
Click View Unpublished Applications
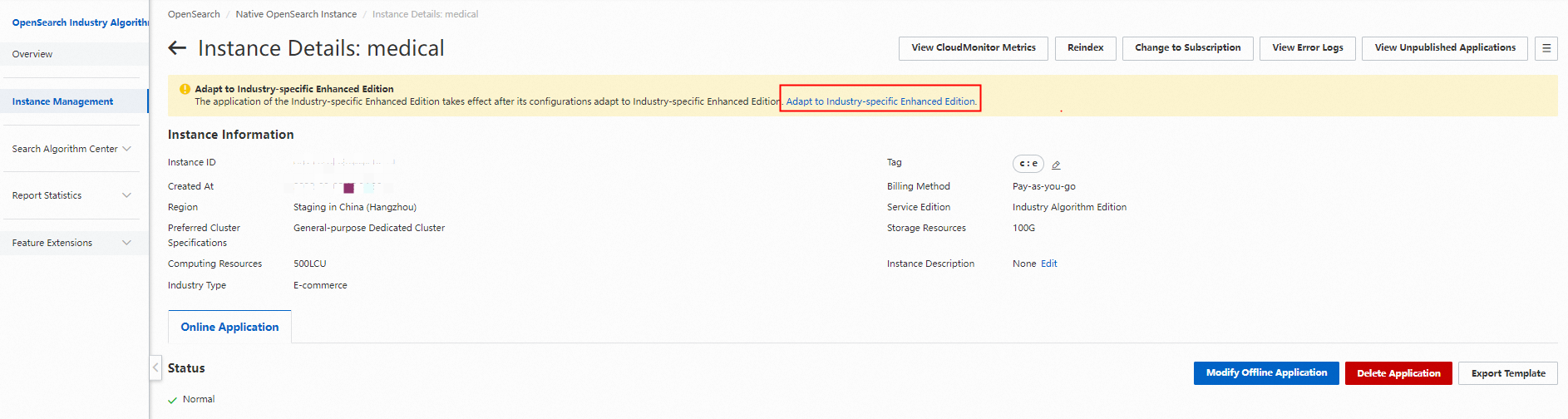click(1444, 48)
